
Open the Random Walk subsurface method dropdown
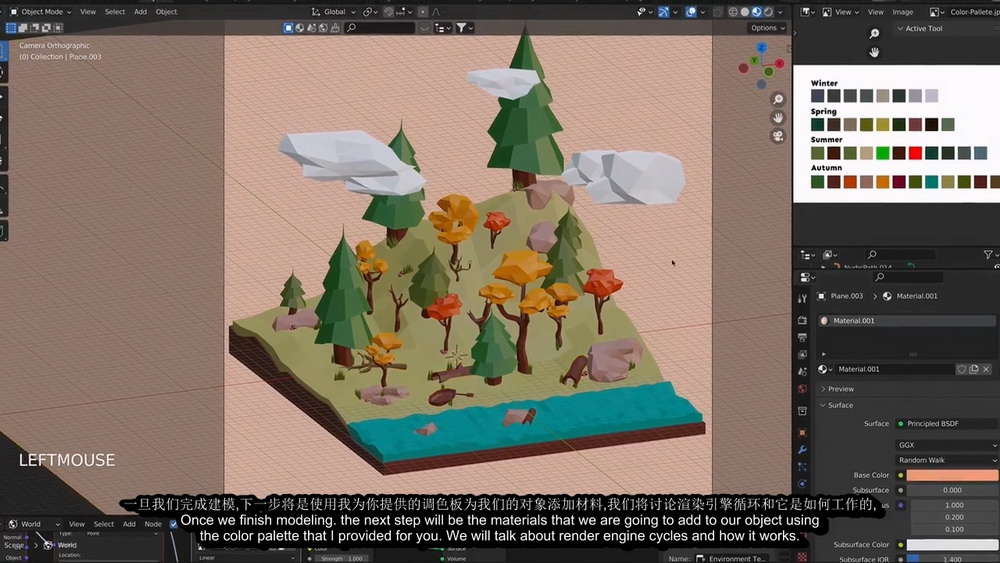pyautogui.click(x=948, y=460)
